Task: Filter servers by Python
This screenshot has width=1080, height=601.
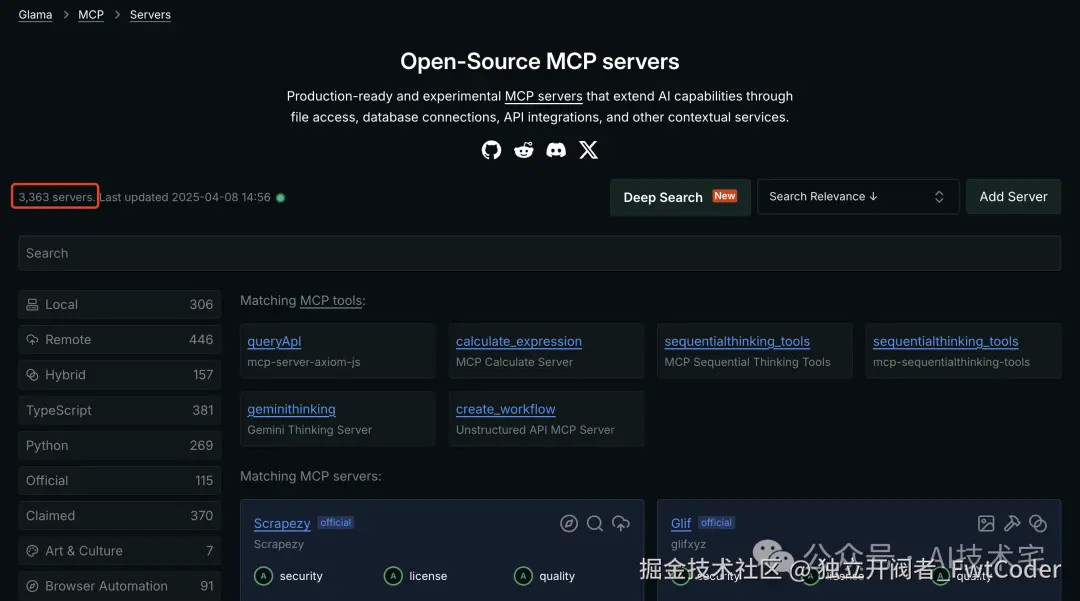Action: (x=120, y=445)
